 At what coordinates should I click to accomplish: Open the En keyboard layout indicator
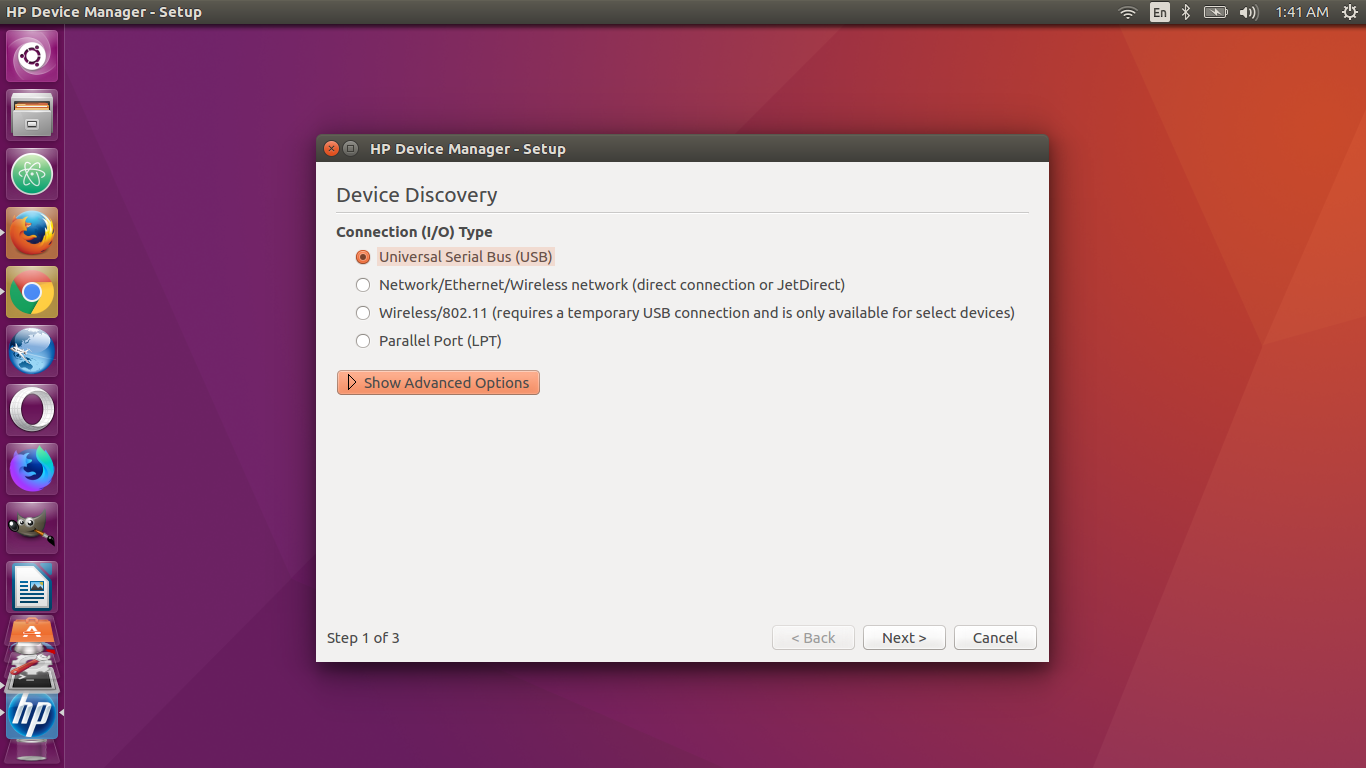coord(1160,12)
